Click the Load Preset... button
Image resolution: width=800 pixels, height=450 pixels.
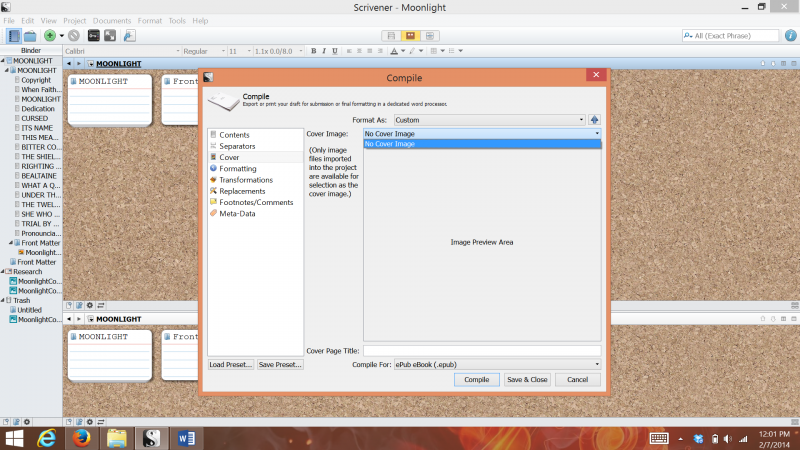[x=230, y=364]
